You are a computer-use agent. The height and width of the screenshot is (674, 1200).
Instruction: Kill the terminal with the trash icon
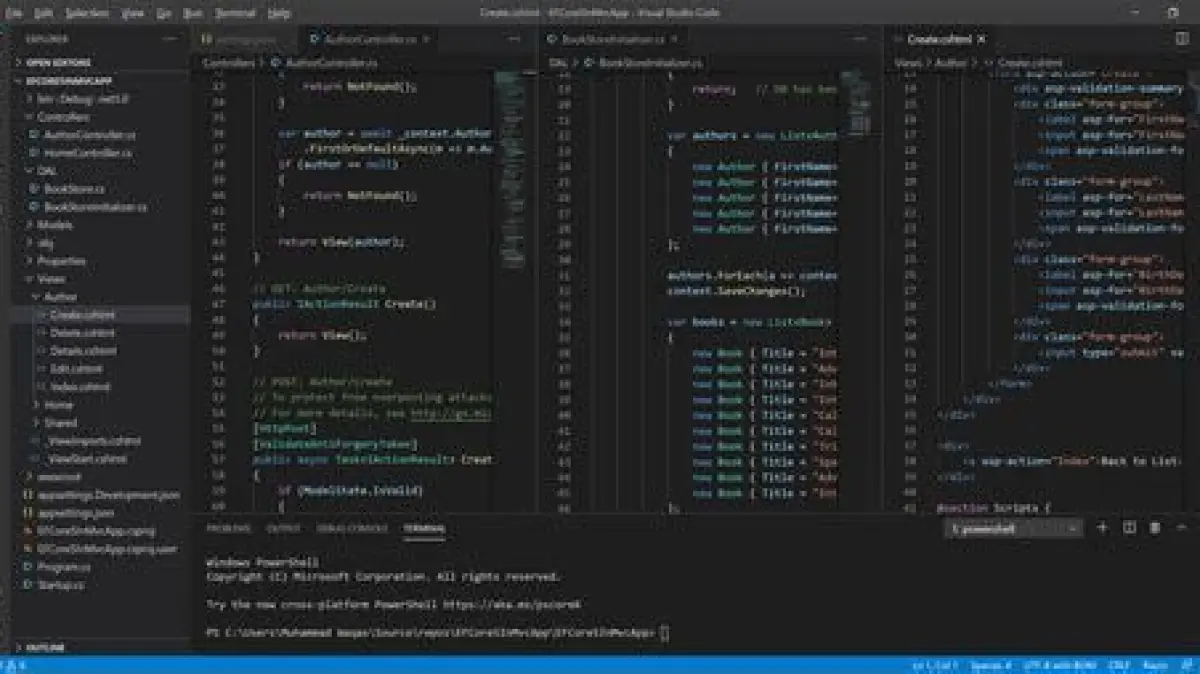(x=1155, y=528)
